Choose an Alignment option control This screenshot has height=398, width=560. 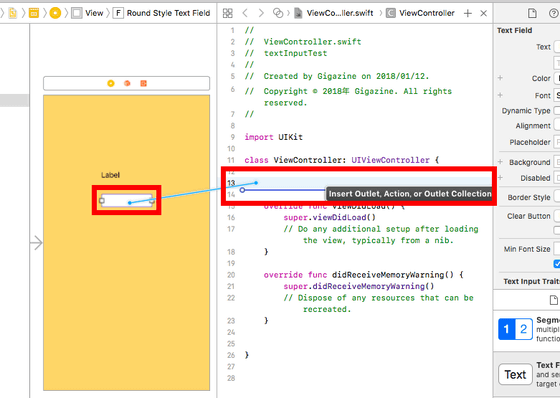[557, 125]
